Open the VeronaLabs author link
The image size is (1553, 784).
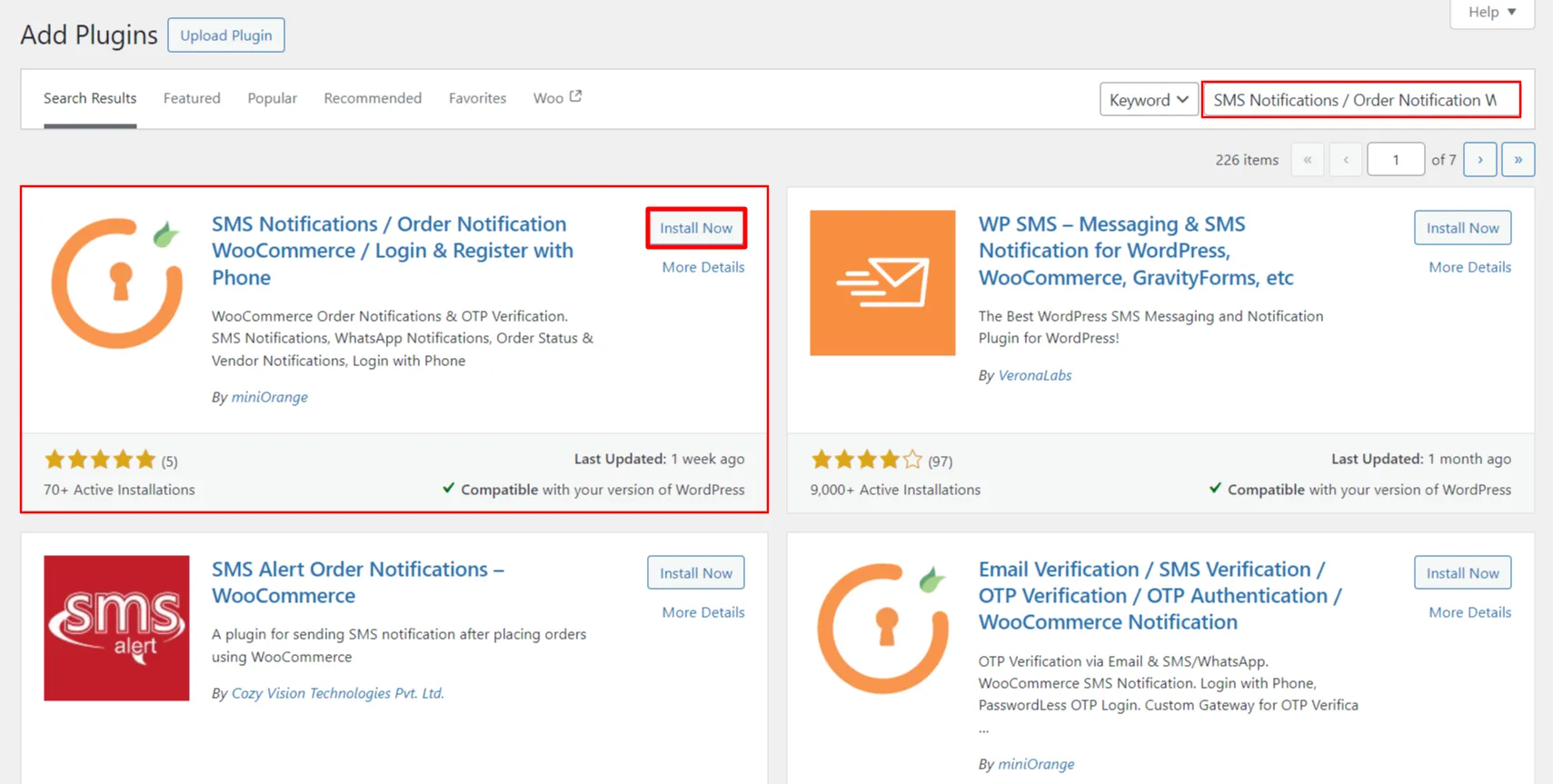click(1035, 375)
